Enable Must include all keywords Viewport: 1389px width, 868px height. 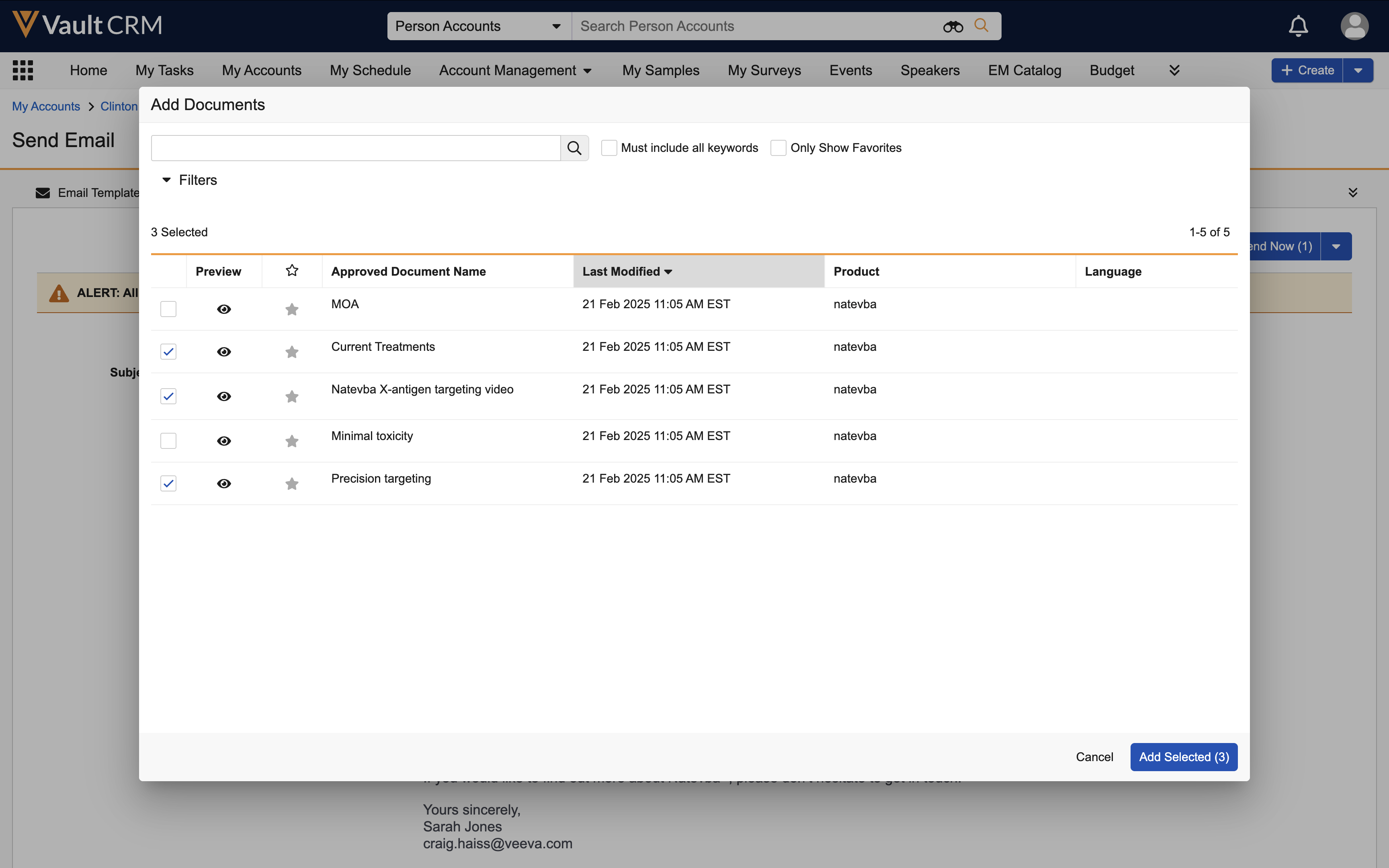pyautogui.click(x=609, y=148)
